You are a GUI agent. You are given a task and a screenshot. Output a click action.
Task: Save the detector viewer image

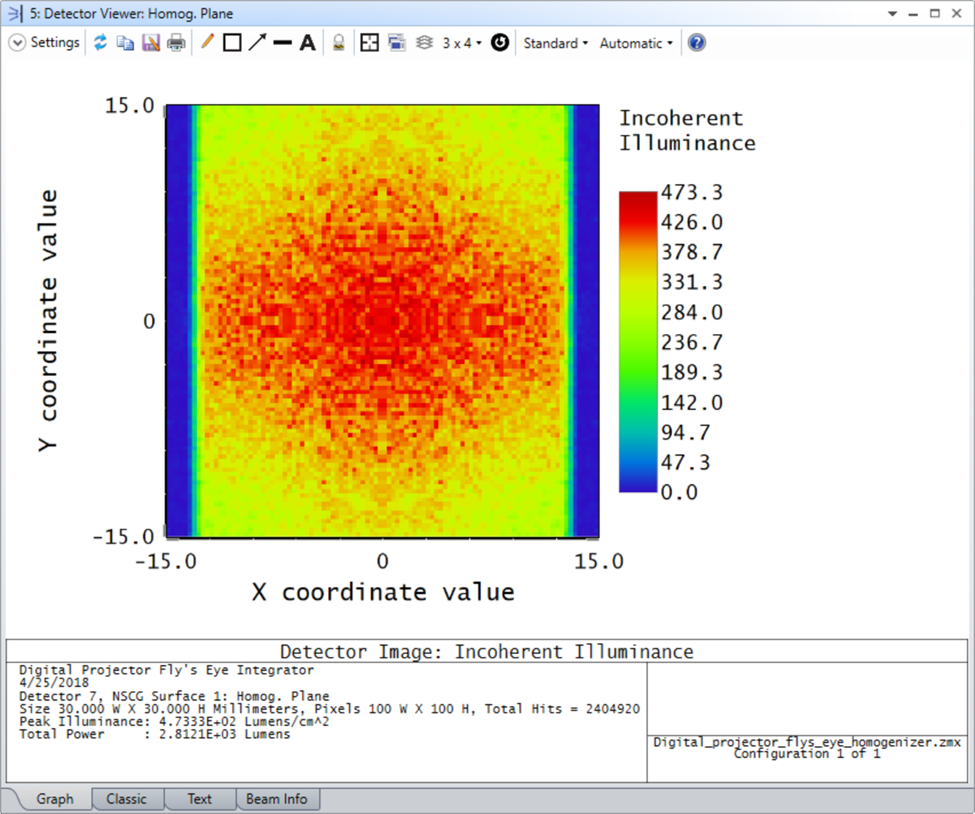(150, 42)
